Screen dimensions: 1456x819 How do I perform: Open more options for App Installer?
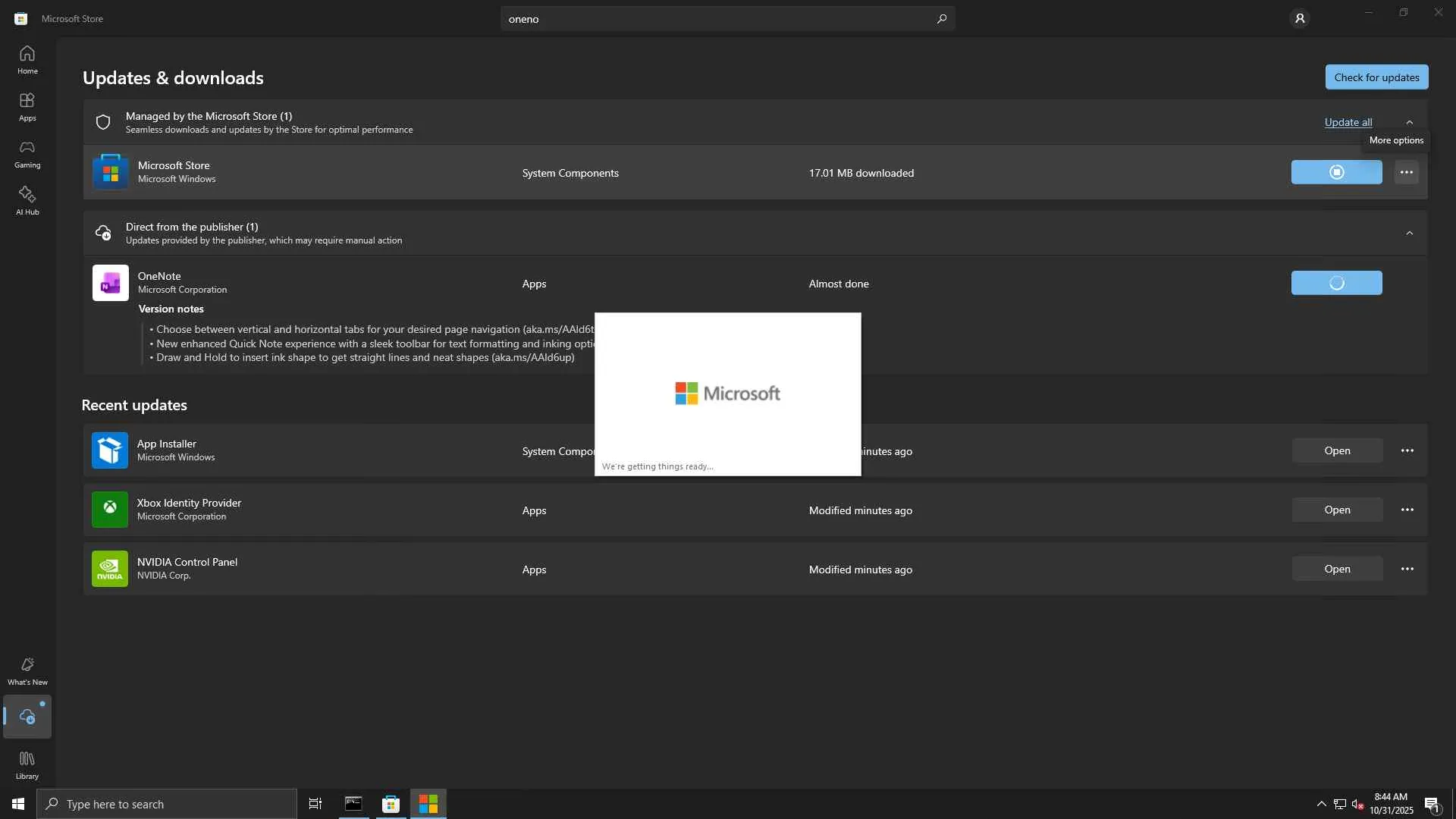[x=1407, y=450]
